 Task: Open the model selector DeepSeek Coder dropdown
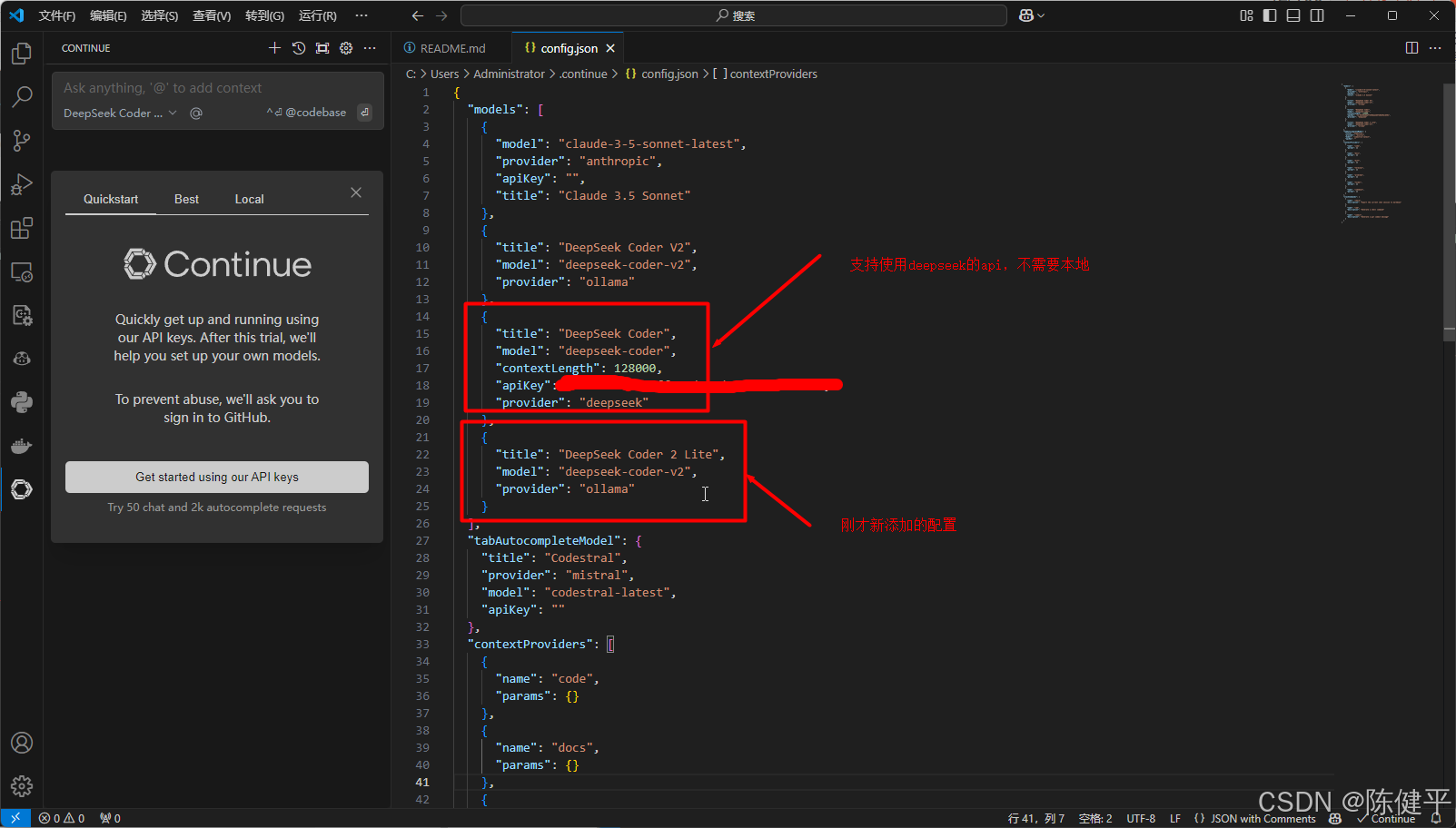(x=120, y=113)
